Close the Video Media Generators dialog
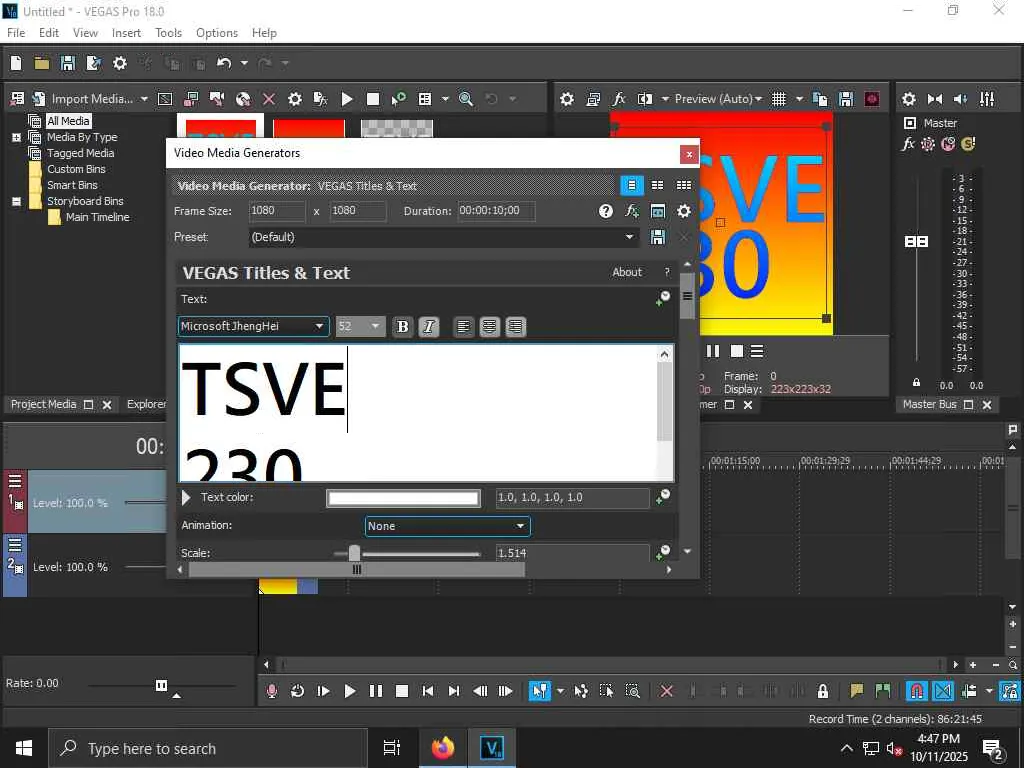The height and width of the screenshot is (768, 1024). [x=688, y=155]
